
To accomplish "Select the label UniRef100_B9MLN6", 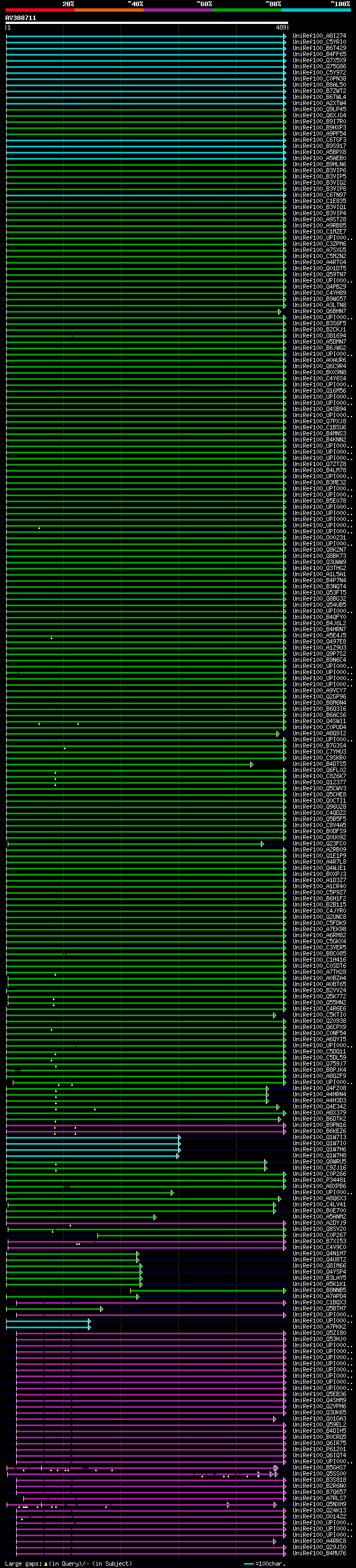I will (x=319, y=164).
